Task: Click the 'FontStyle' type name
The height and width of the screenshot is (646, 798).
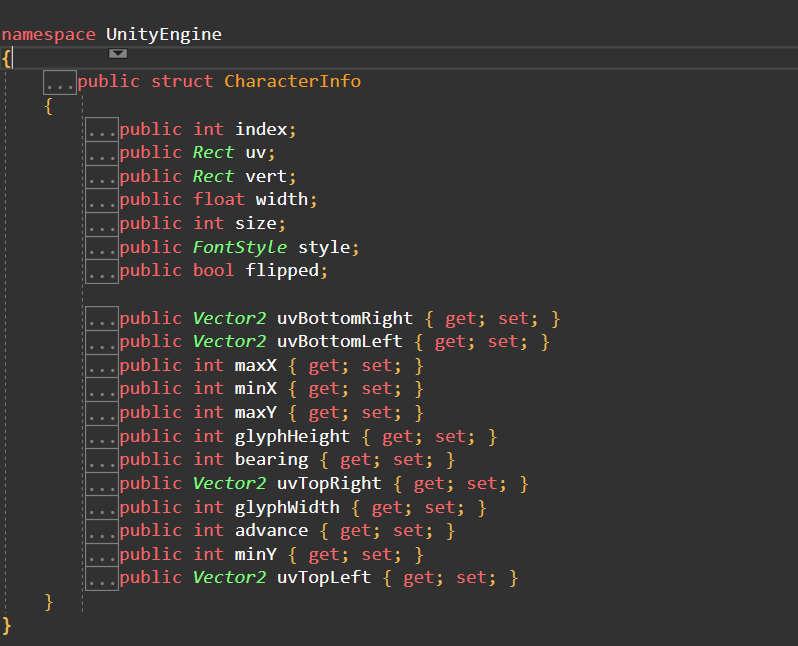Action: click(240, 247)
